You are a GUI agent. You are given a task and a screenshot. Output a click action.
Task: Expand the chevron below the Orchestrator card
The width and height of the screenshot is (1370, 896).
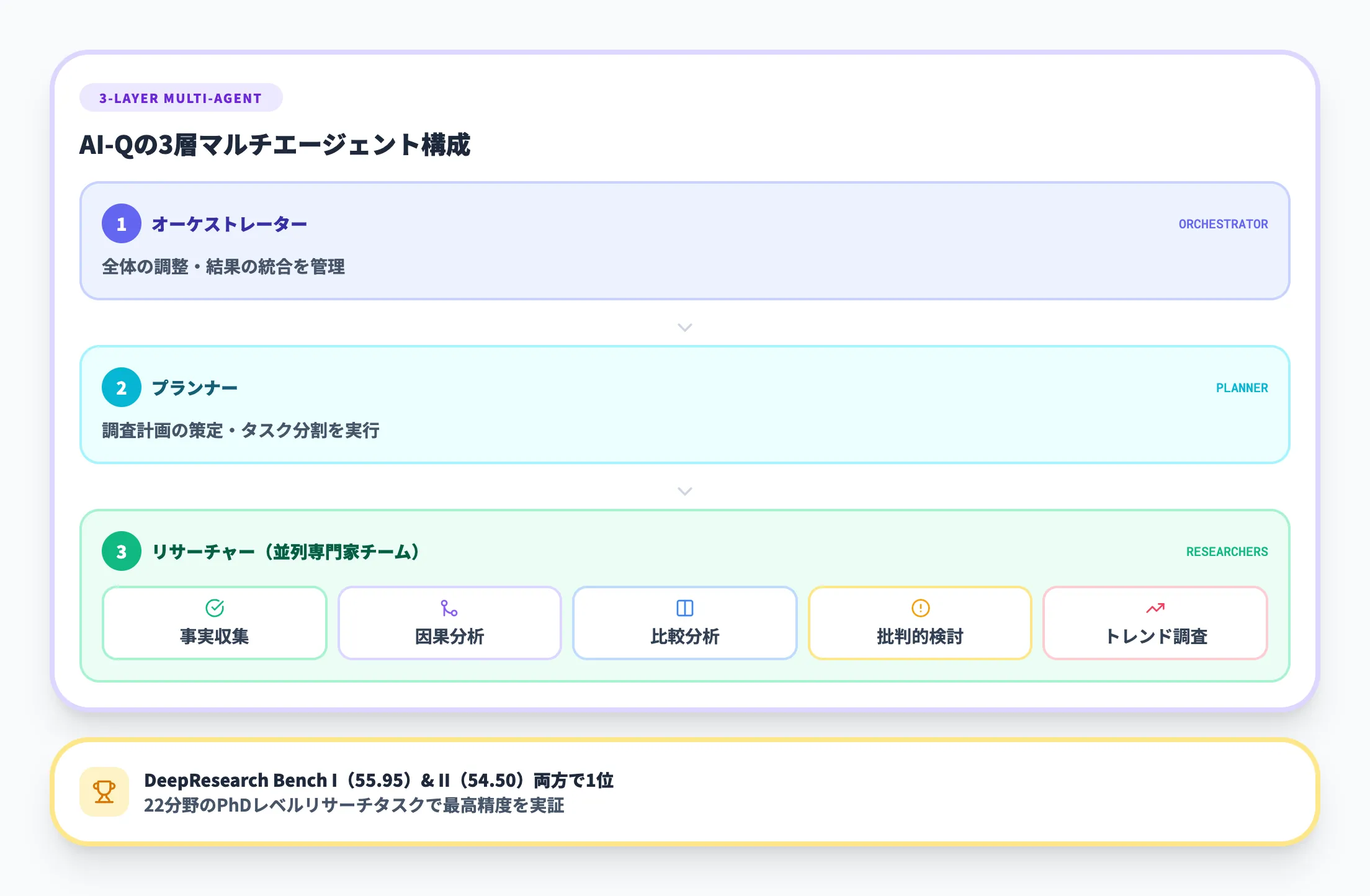tap(684, 327)
